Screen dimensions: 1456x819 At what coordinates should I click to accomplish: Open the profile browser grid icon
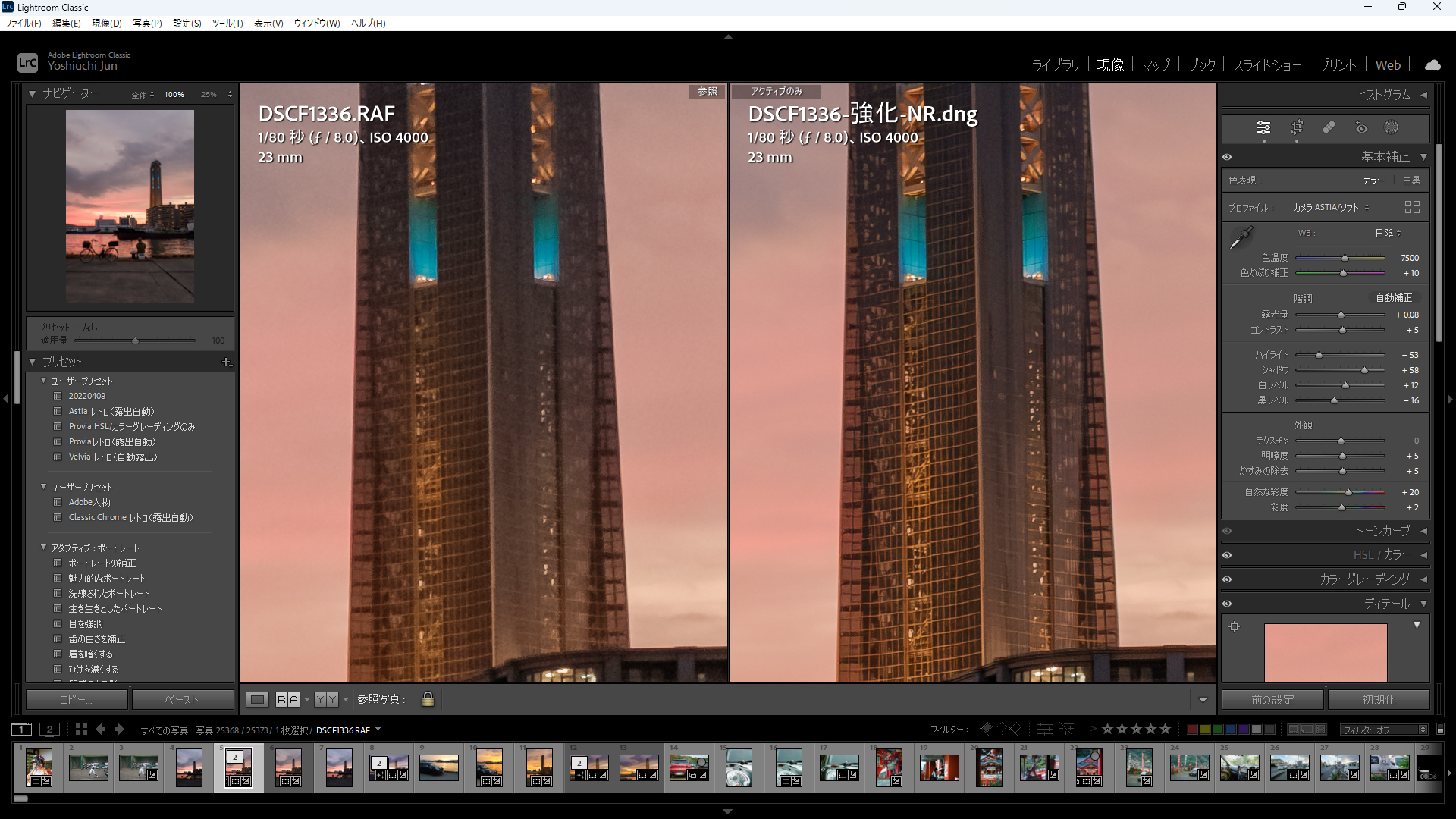(x=1412, y=206)
